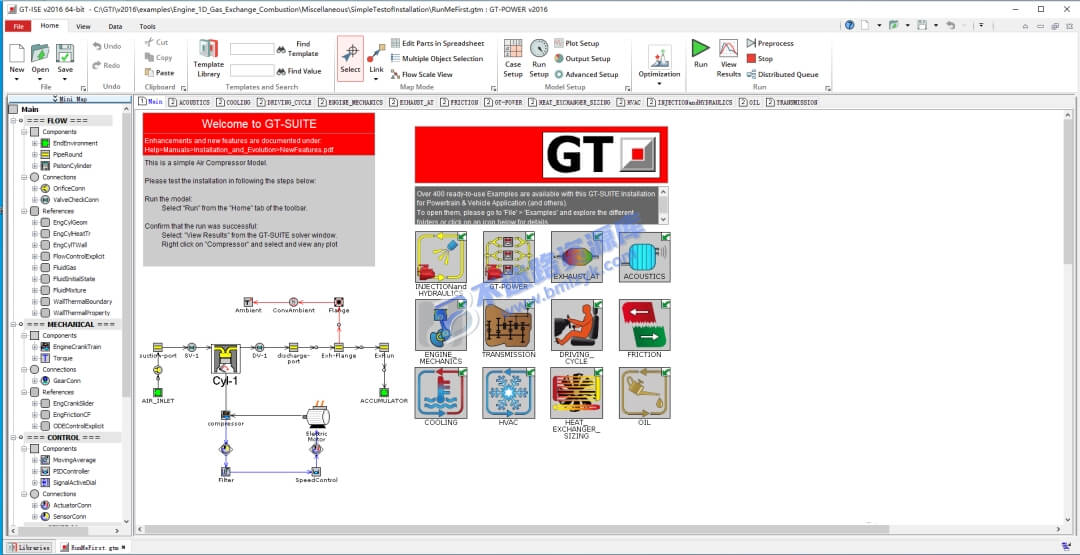
Task: Click the Ambient thermal block
Action: (x=248, y=302)
